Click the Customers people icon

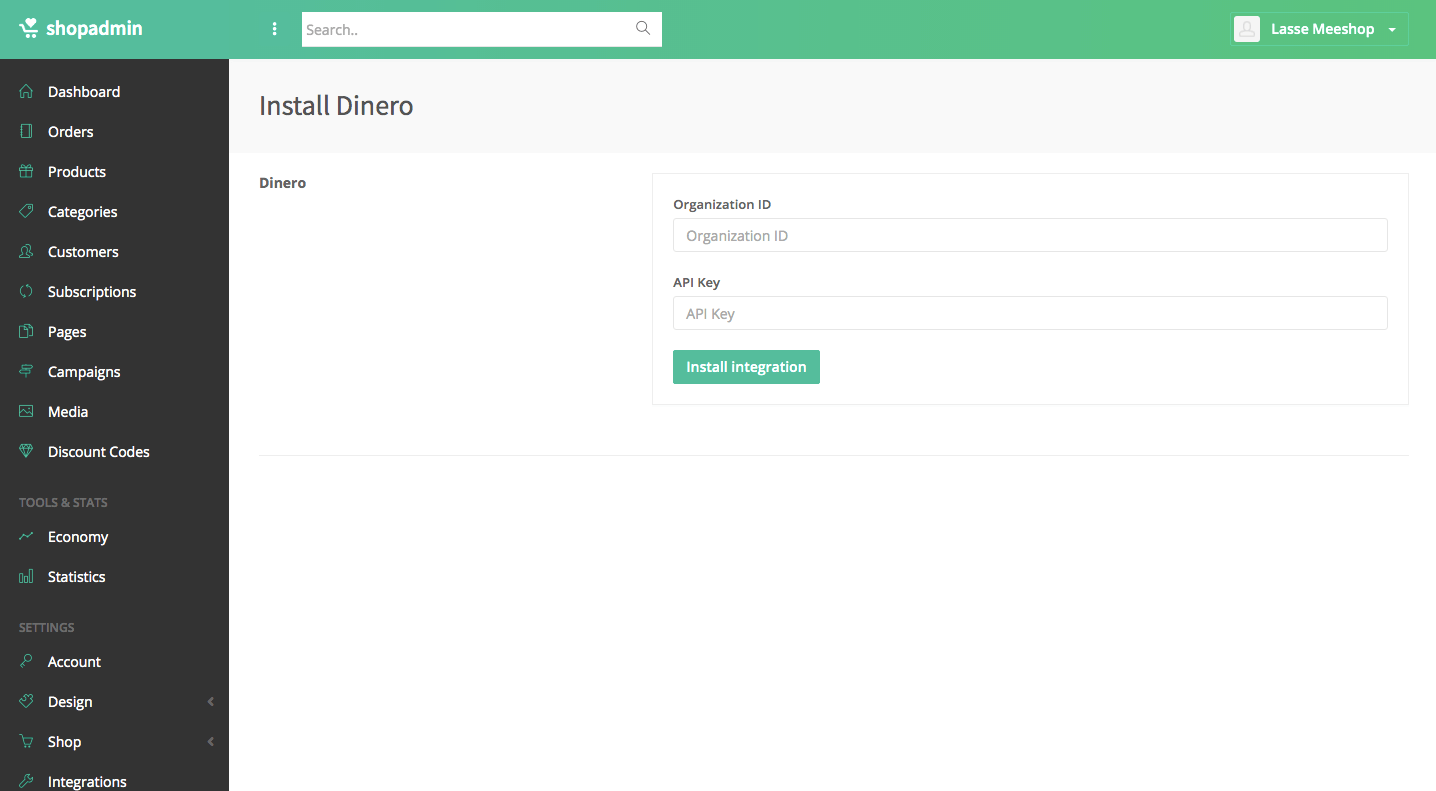(27, 251)
